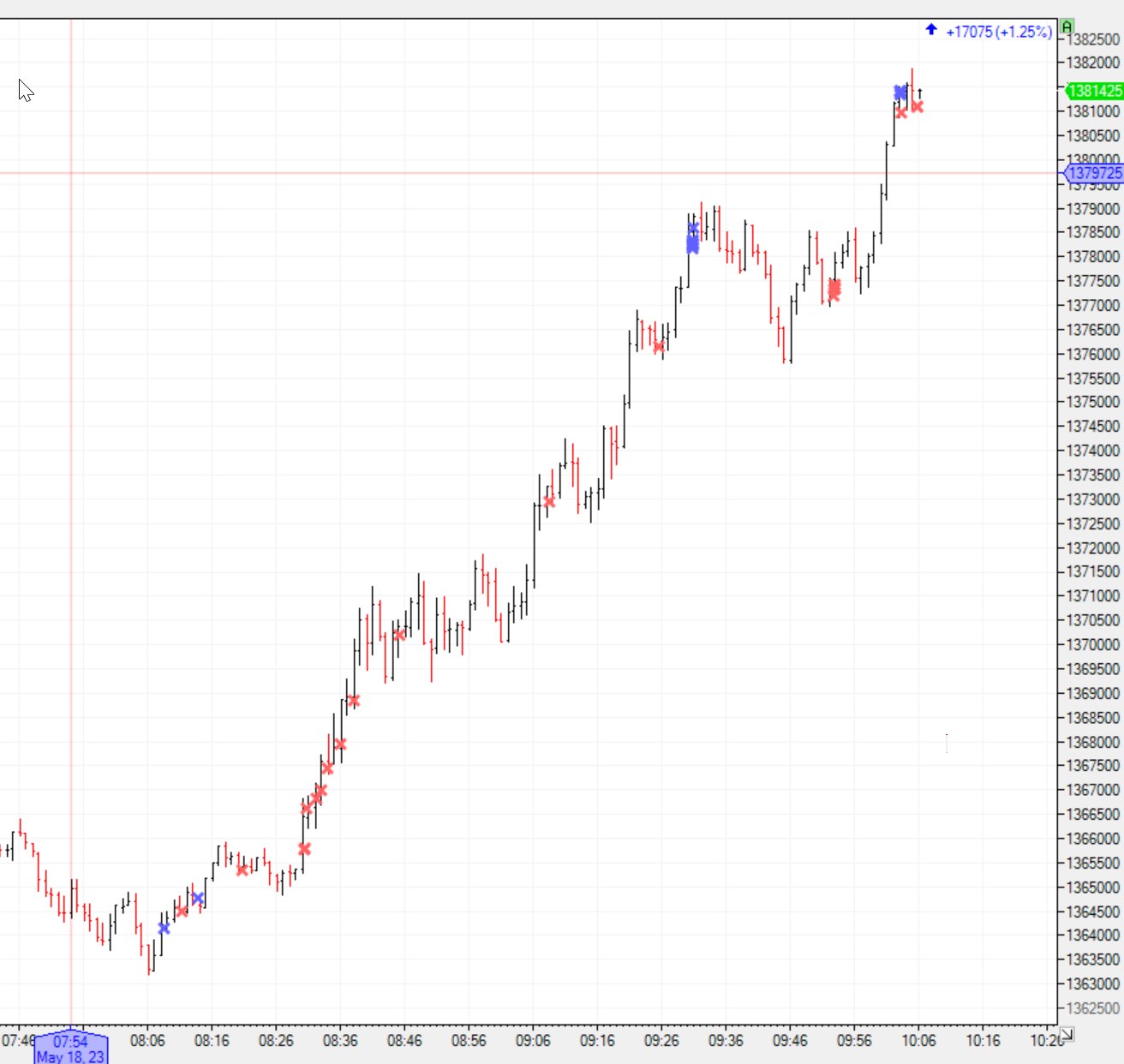Click price axis label 1375000
1124x1064 pixels.
click(1093, 402)
